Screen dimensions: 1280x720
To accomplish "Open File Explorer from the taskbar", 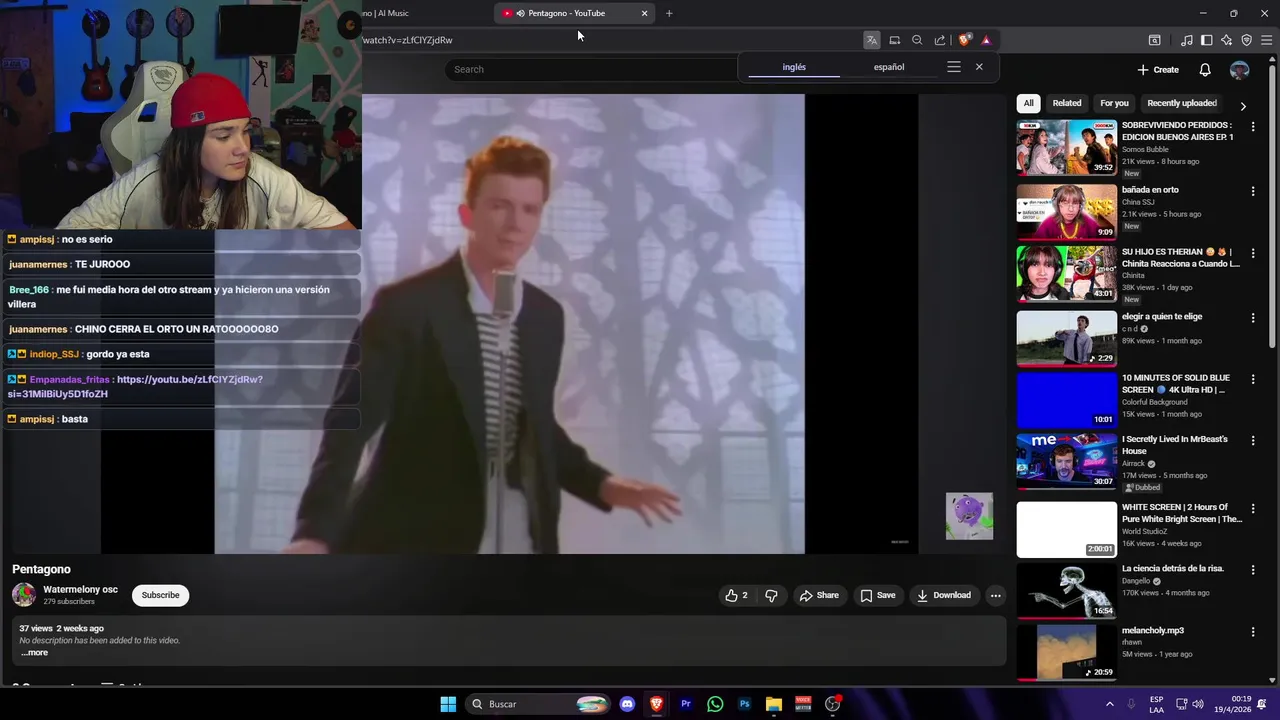I will [774, 704].
